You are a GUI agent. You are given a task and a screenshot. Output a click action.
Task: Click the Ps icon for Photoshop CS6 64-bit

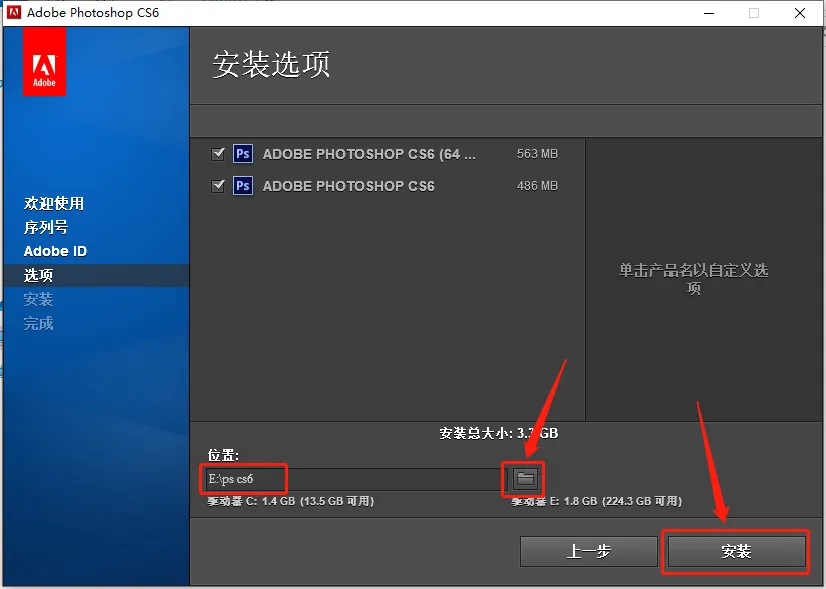tap(243, 154)
